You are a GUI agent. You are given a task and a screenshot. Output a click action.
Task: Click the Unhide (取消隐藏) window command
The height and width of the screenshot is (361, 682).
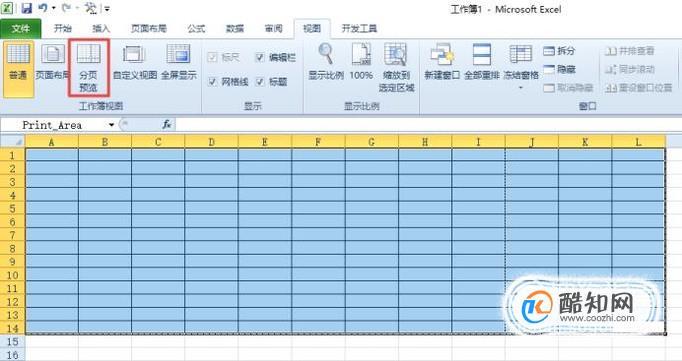568,88
